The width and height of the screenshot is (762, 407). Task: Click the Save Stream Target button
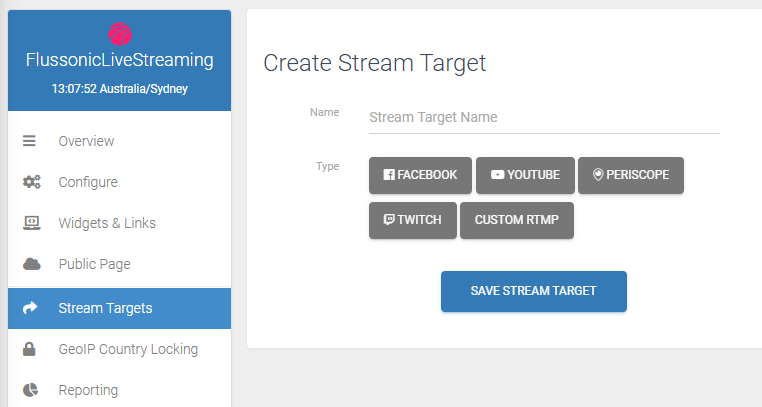(x=534, y=291)
